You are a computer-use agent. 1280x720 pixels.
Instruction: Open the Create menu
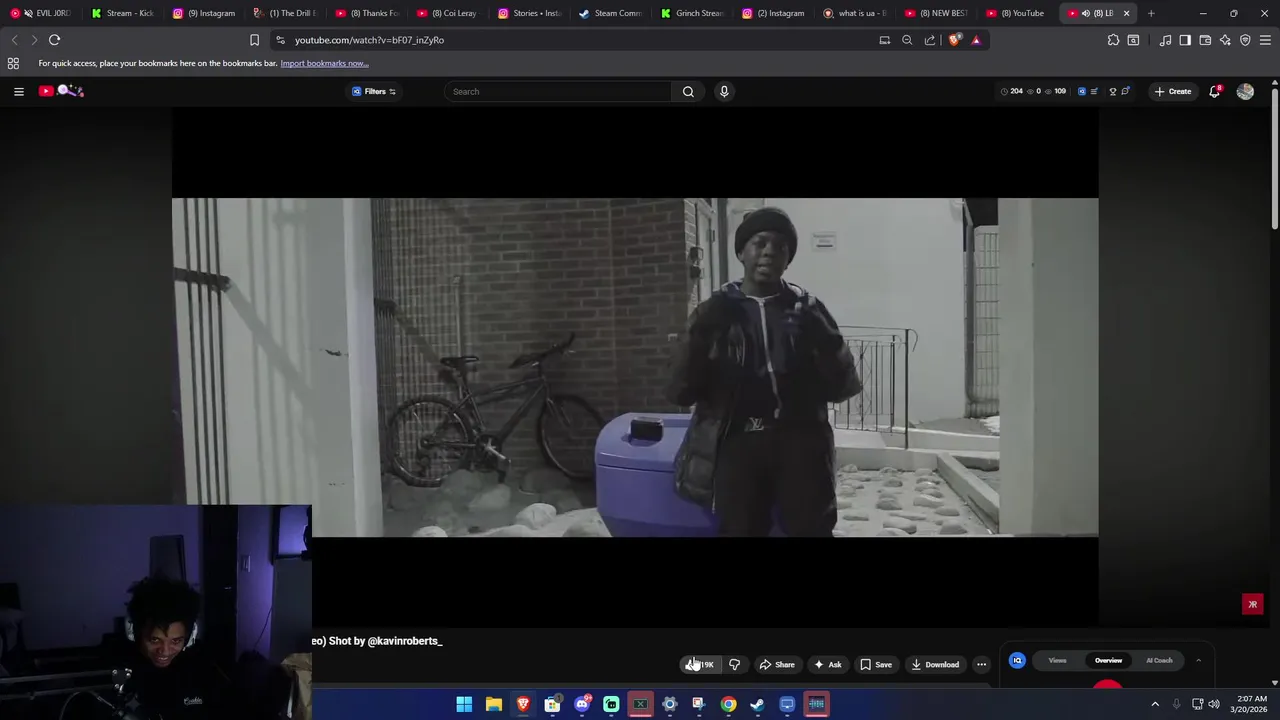(1173, 91)
